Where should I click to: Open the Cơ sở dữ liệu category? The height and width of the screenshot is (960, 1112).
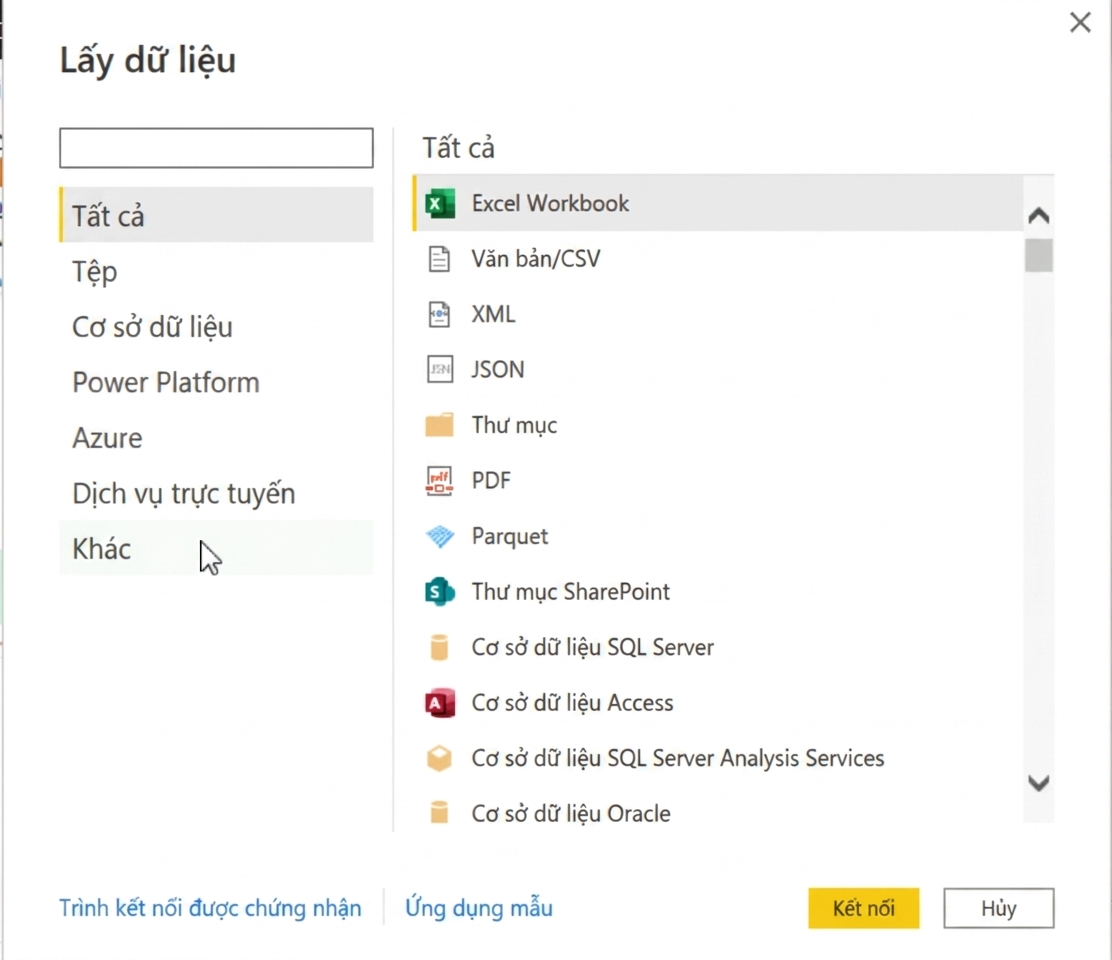pos(216,327)
